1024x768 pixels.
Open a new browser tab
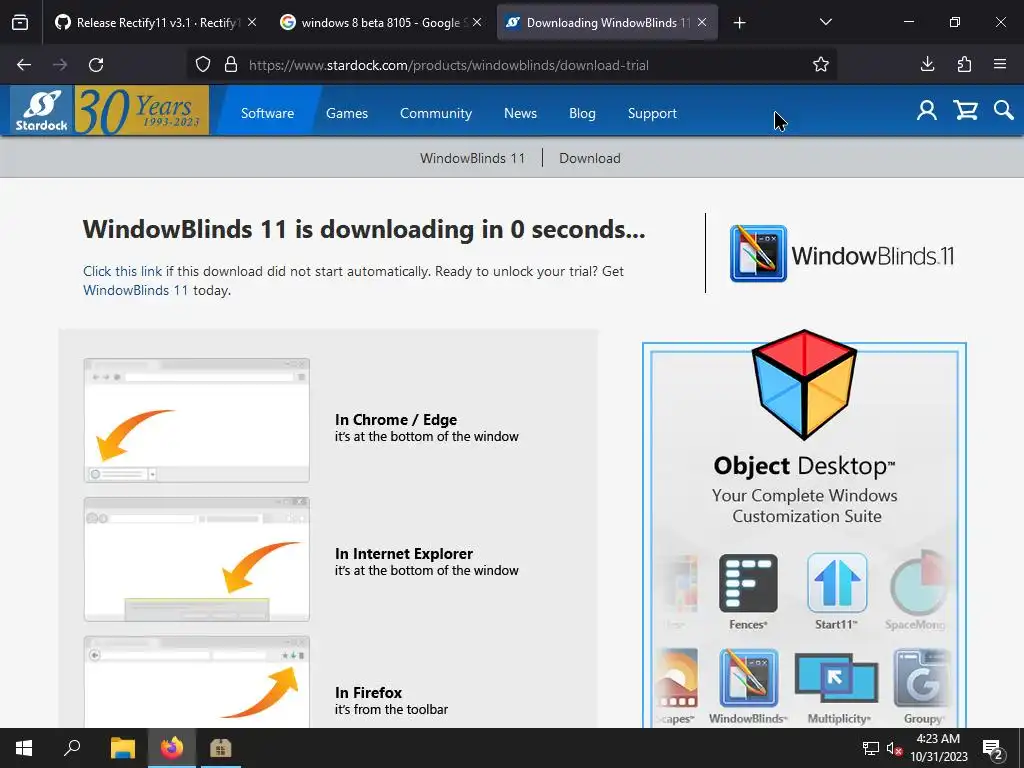tap(739, 23)
